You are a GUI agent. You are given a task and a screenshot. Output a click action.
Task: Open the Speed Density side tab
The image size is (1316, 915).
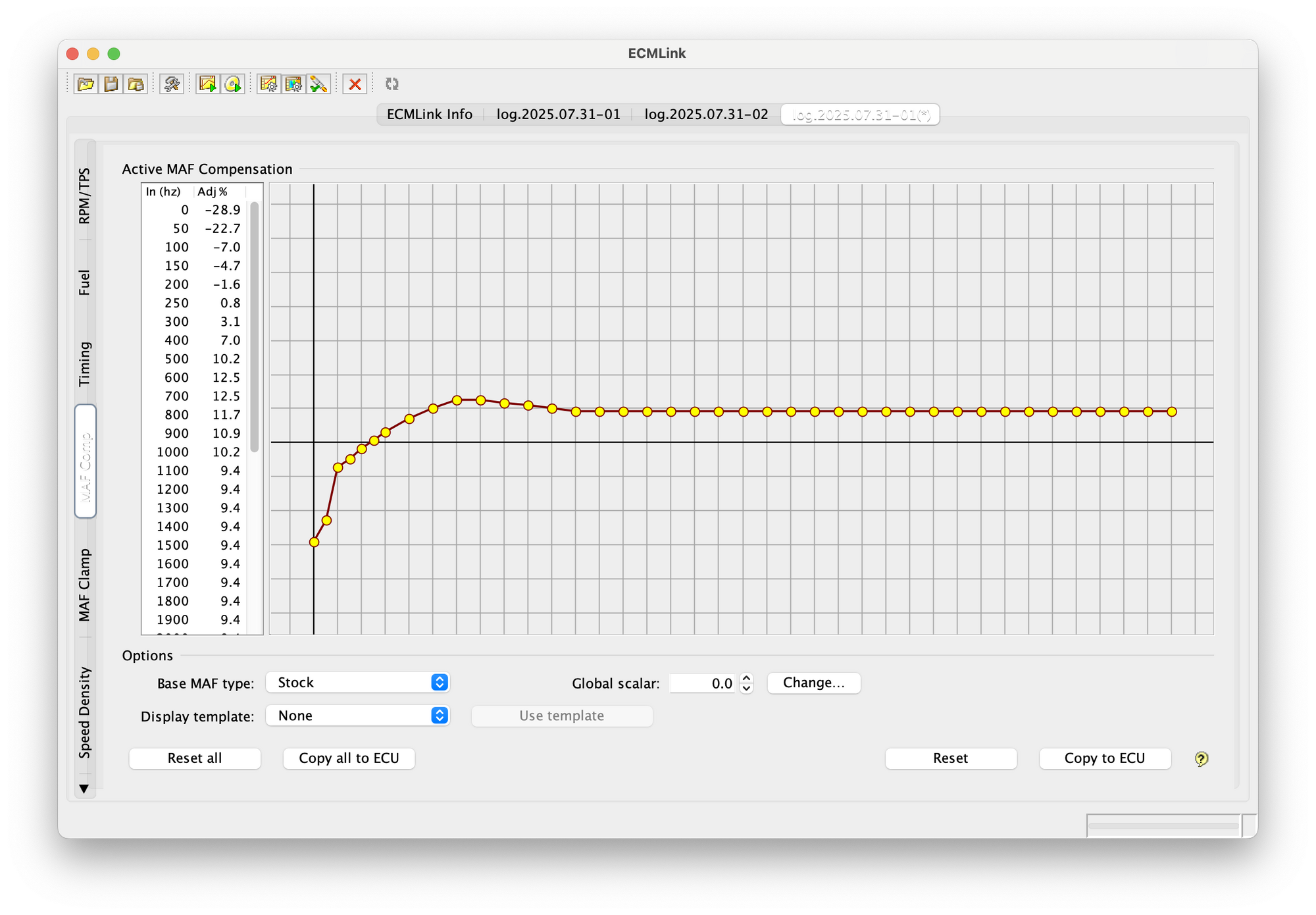(84, 712)
